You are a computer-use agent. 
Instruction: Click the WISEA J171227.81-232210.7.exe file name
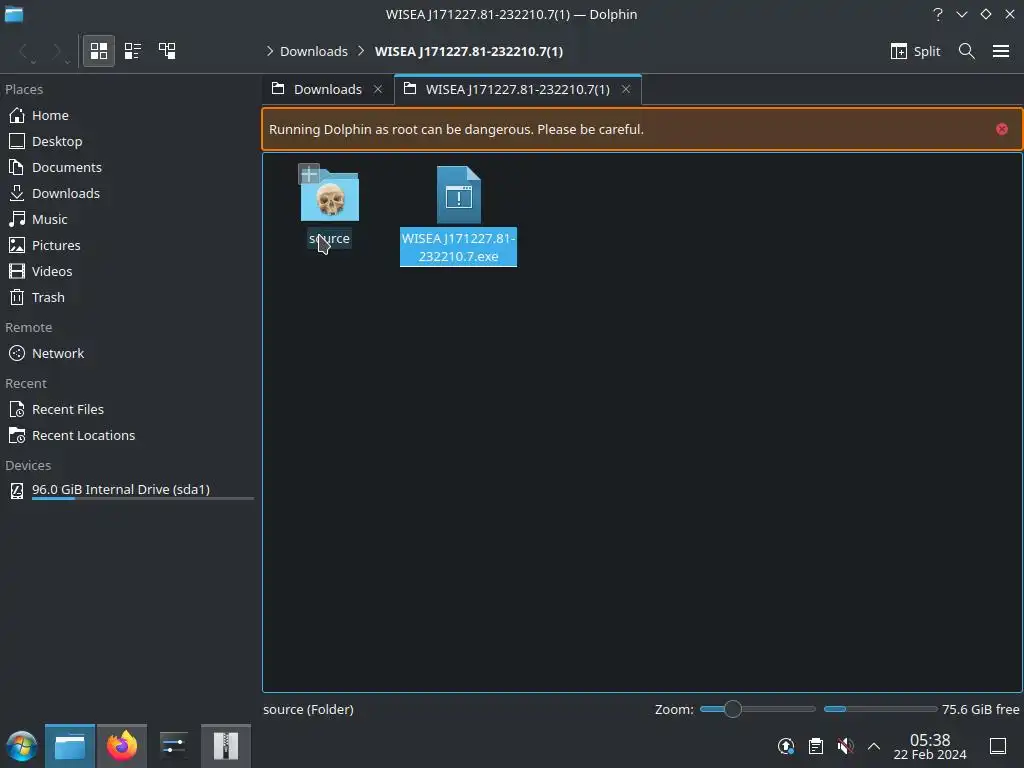pos(458,247)
